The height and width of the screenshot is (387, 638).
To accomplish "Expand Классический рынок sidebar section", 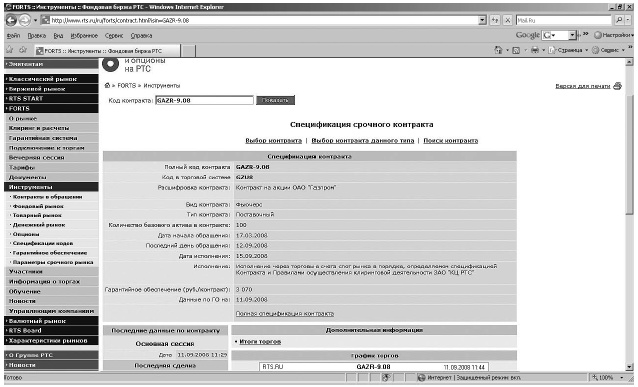I will point(51,79).
